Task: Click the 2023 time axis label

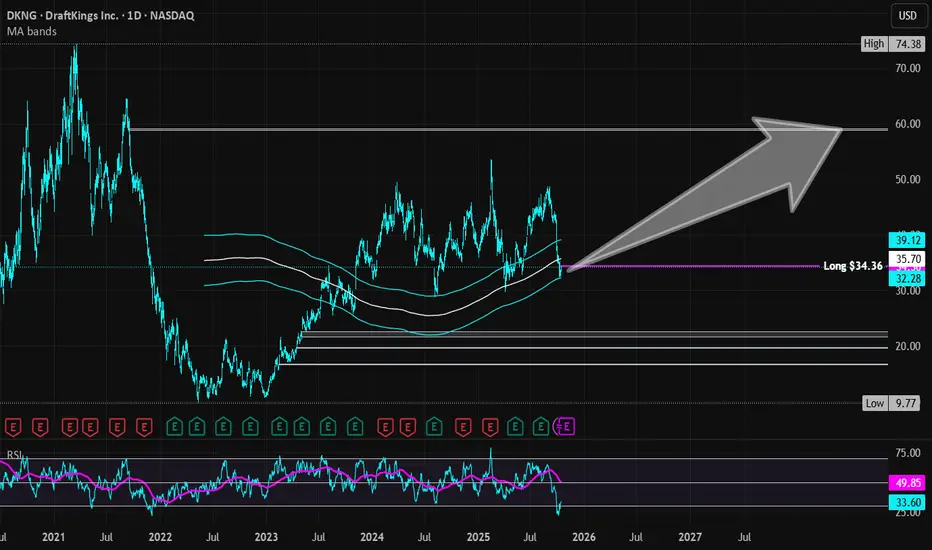Action: (x=266, y=537)
